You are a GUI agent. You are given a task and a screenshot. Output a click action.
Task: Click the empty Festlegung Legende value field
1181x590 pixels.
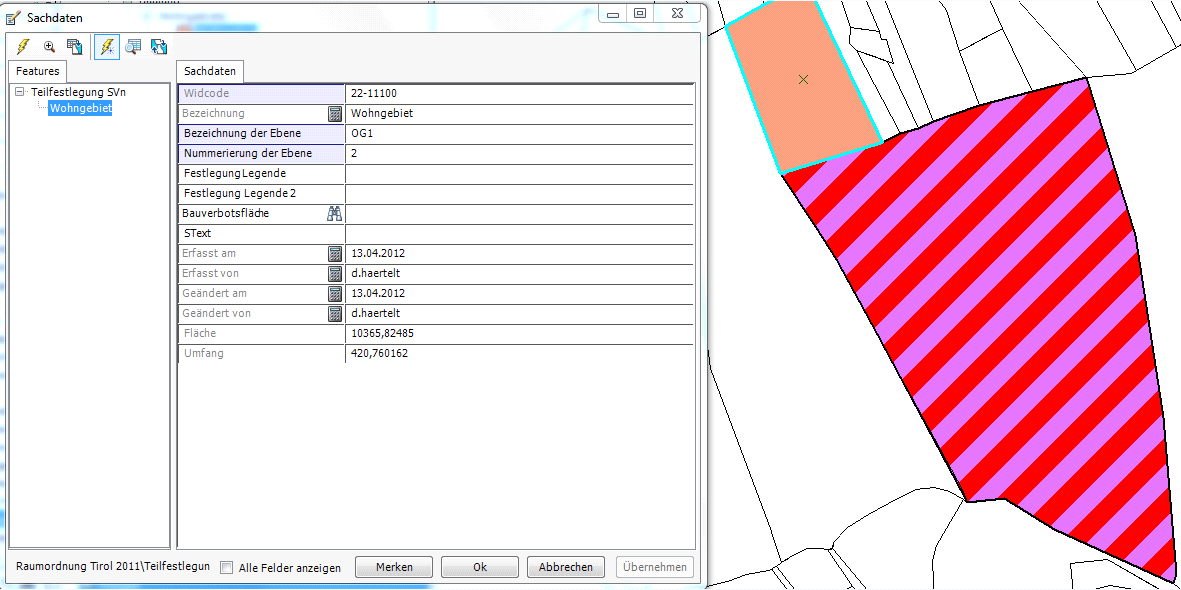pos(518,173)
